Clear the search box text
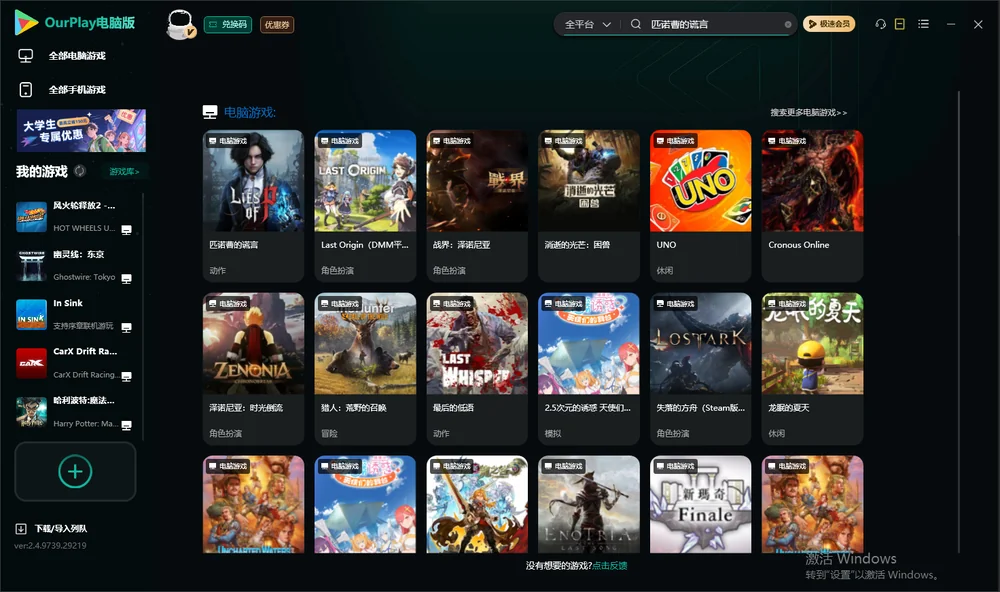 (x=788, y=24)
